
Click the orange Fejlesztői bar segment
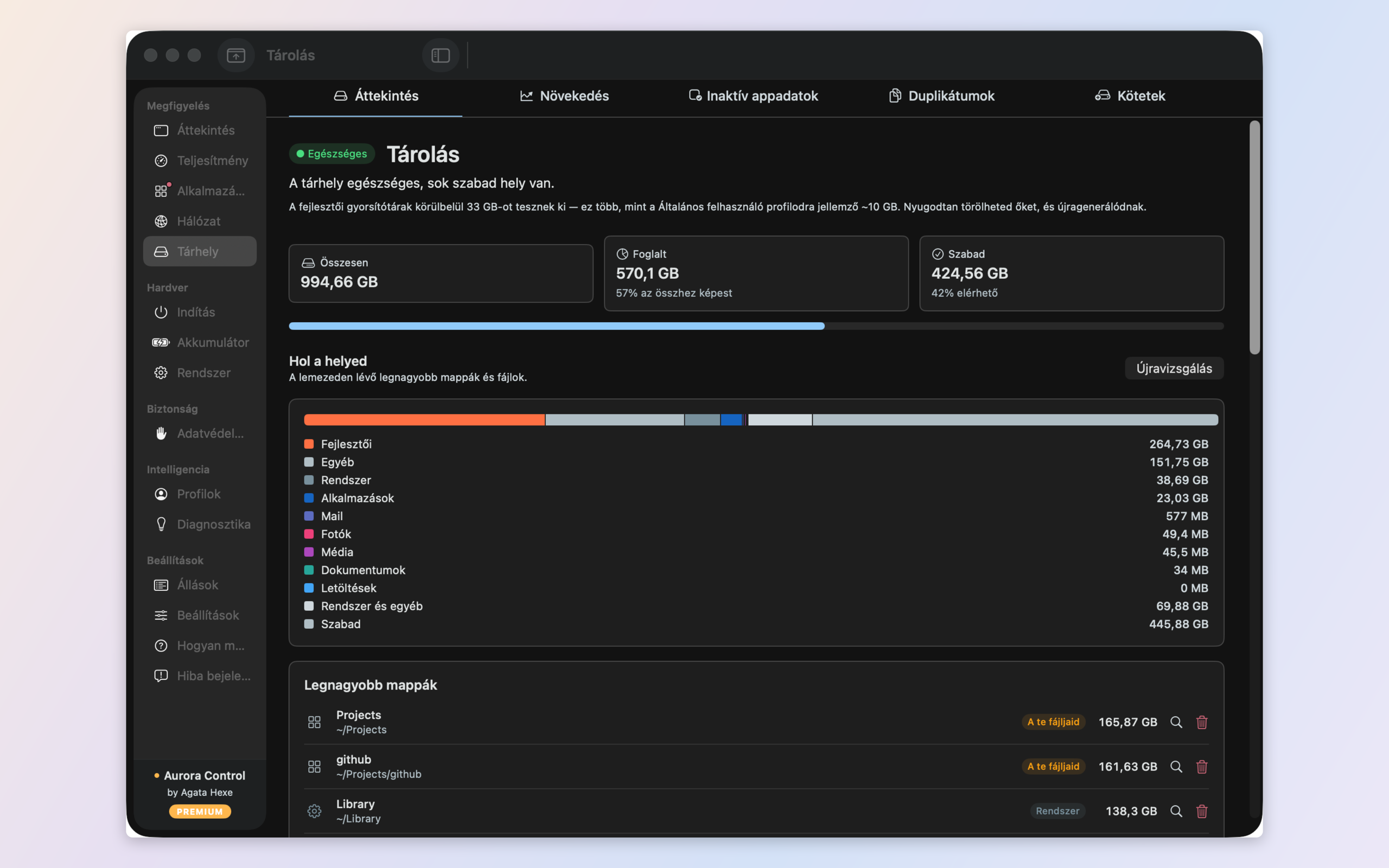424,420
